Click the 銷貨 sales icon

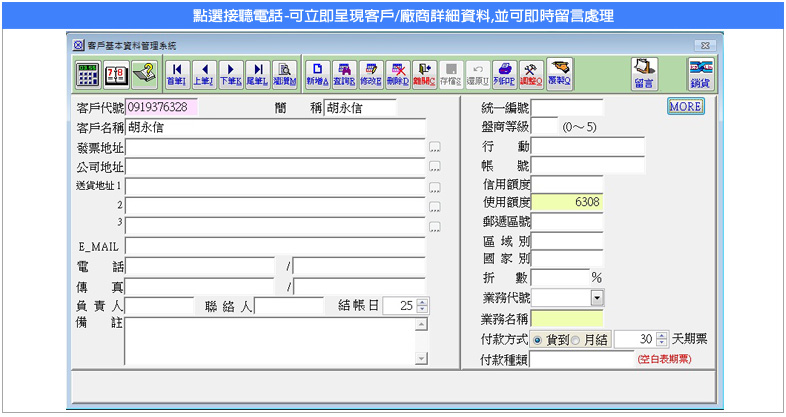699,74
